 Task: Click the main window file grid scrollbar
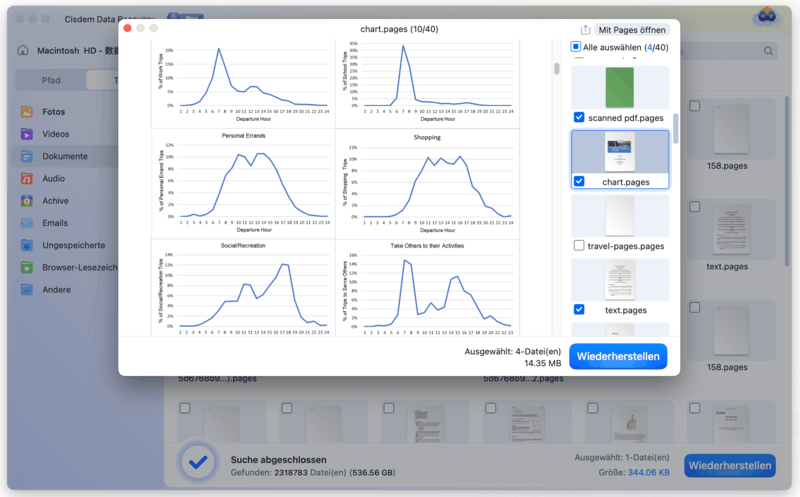click(x=787, y=181)
